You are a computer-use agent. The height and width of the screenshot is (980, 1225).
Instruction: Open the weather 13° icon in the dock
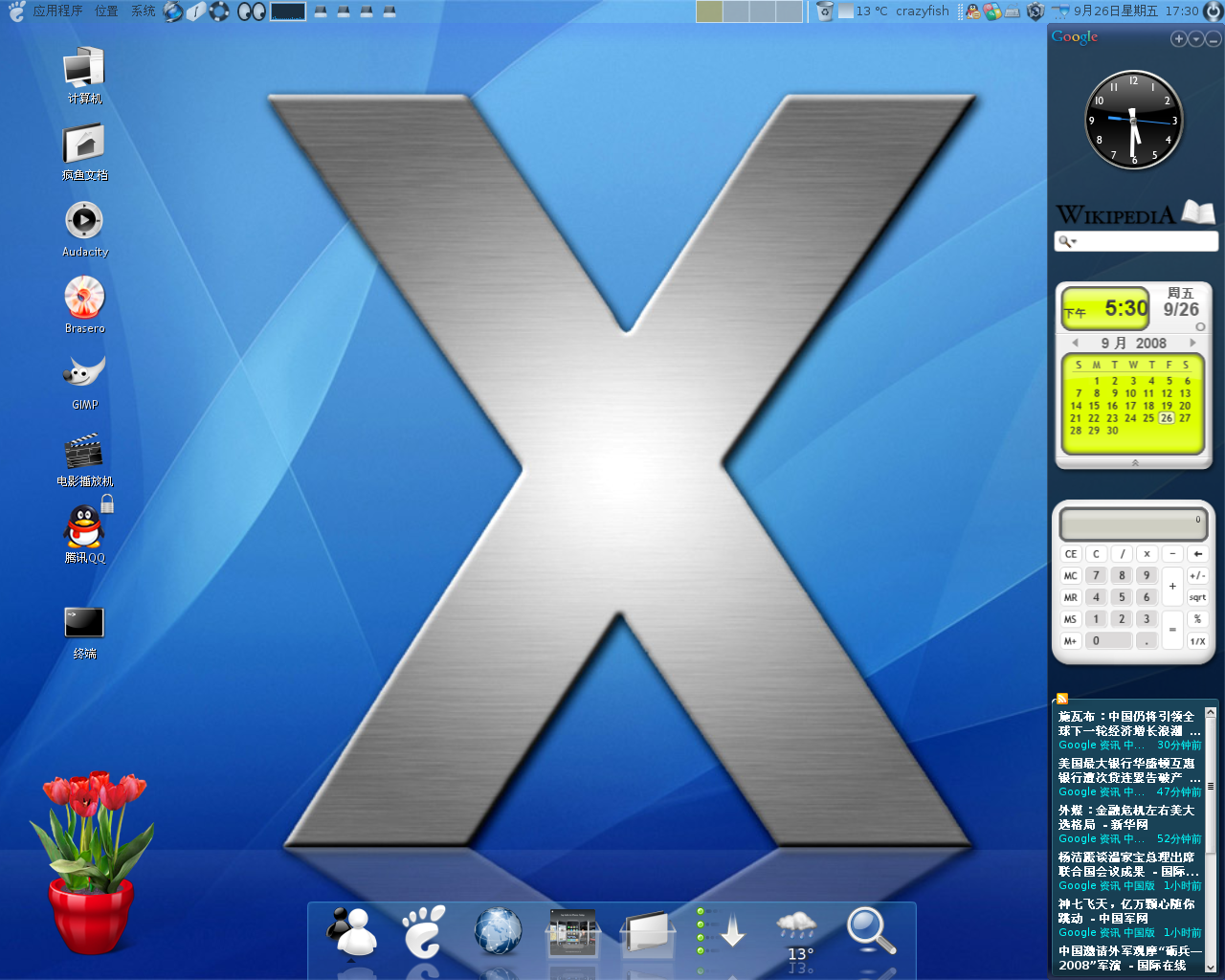(797, 936)
